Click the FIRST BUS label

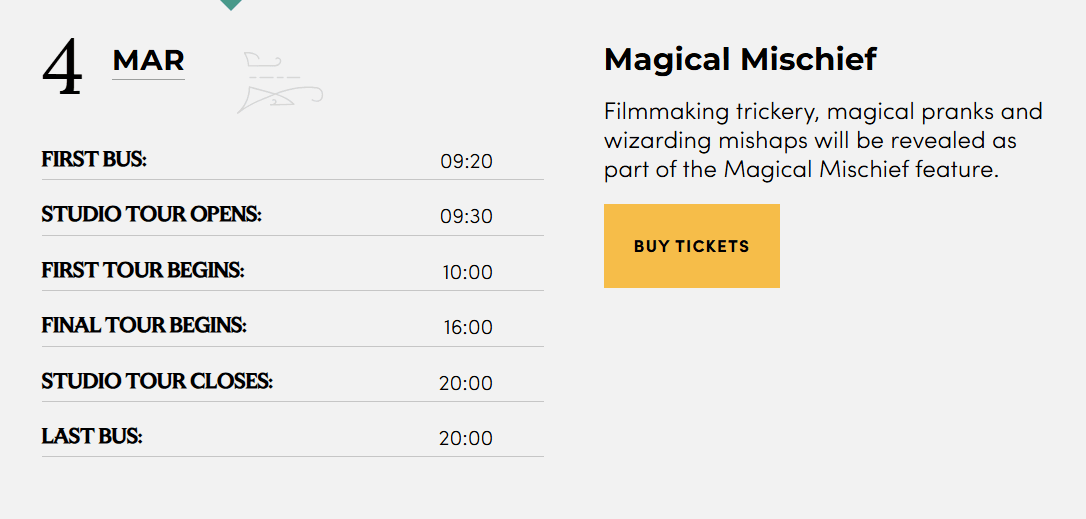(x=94, y=159)
